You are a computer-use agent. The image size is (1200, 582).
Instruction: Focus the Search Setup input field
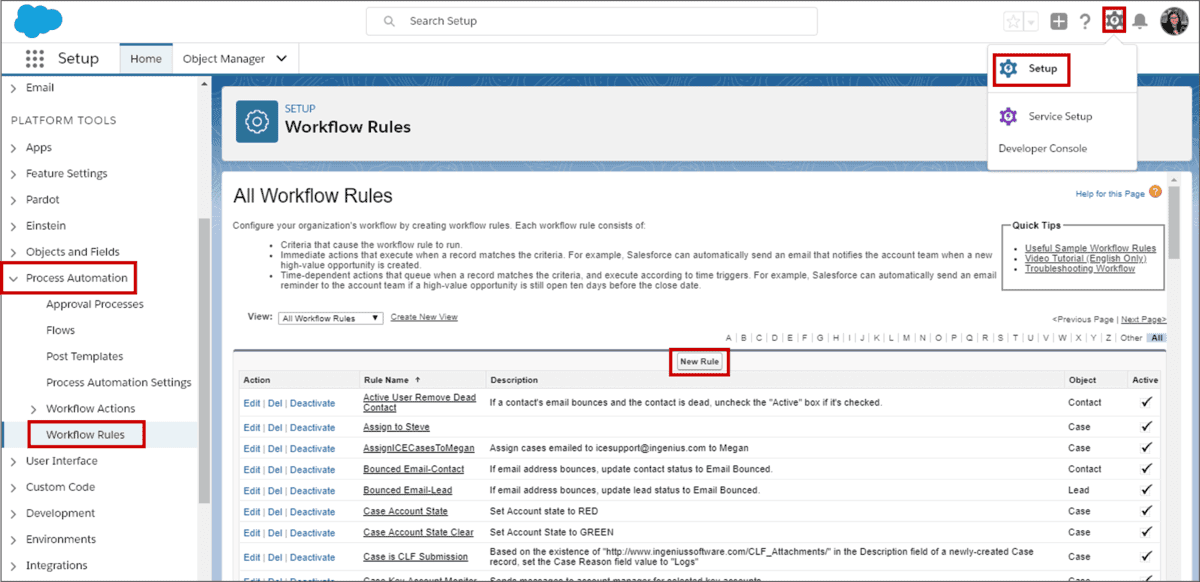[592, 21]
